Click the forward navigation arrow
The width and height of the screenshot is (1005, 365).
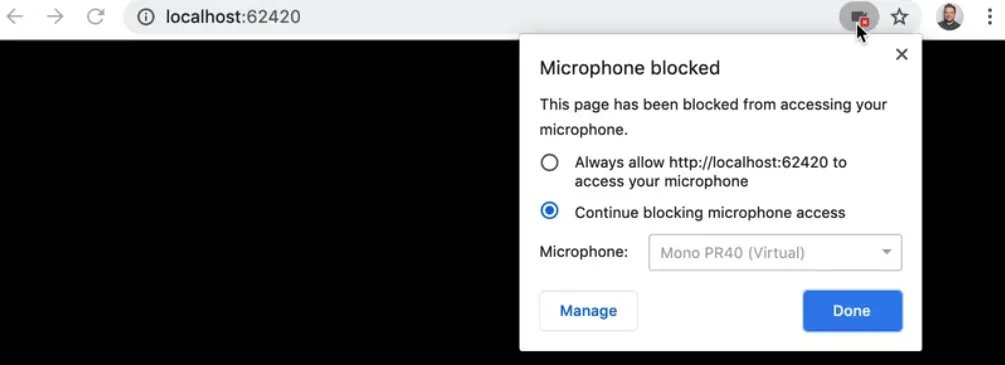tap(56, 17)
